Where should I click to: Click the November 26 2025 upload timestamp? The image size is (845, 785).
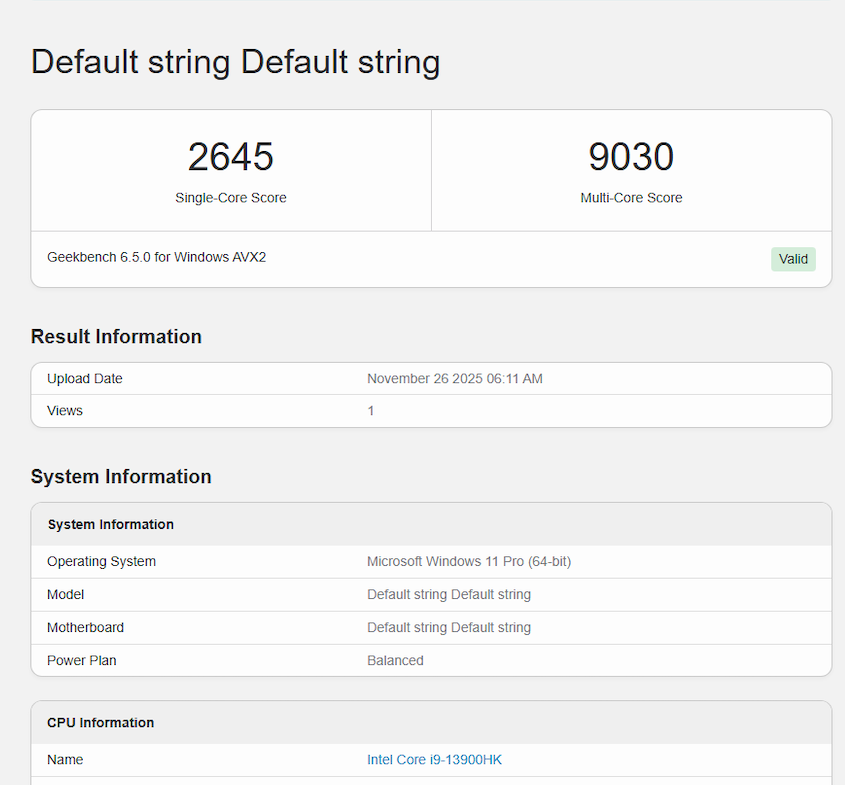point(455,379)
